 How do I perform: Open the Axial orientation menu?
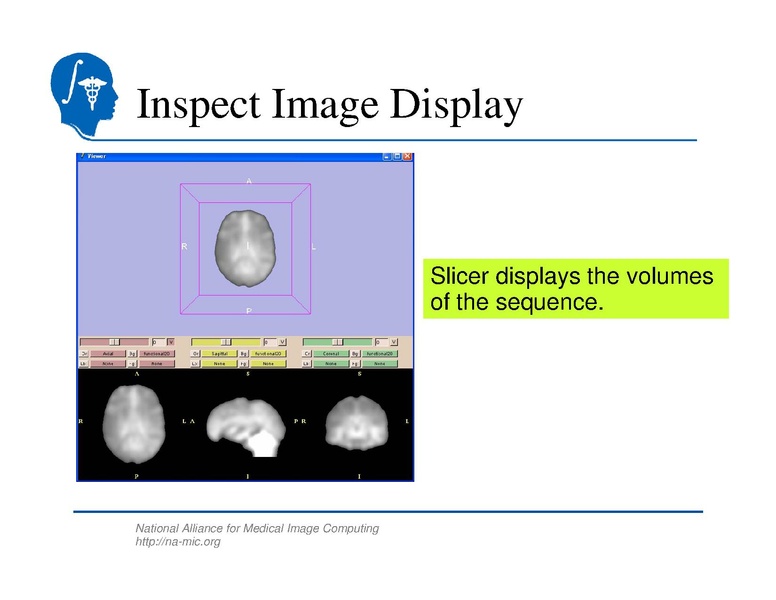(108, 353)
